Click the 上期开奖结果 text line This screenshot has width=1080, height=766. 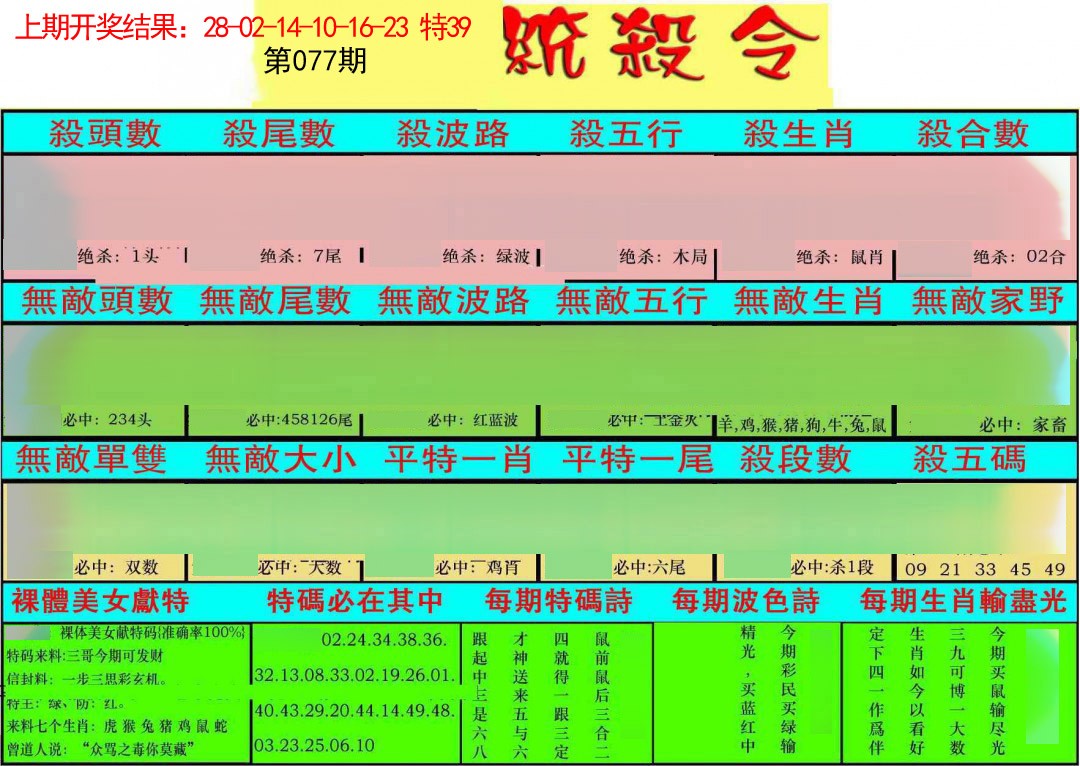pyautogui.click(x=243, y=28)
